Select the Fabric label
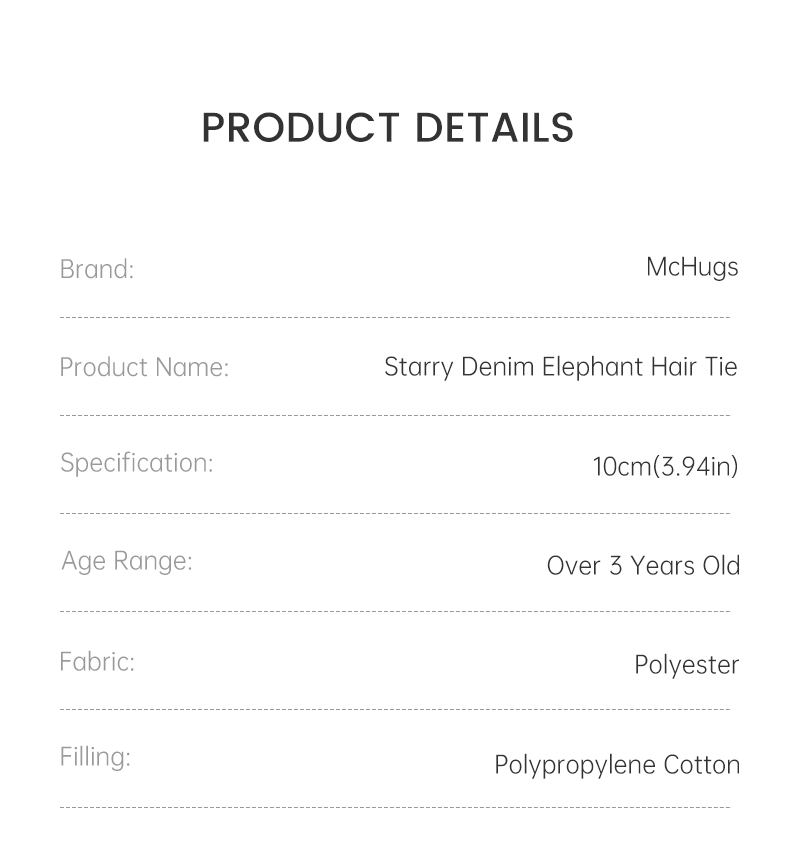The image size is (790, 860). [x=97, y=662]
